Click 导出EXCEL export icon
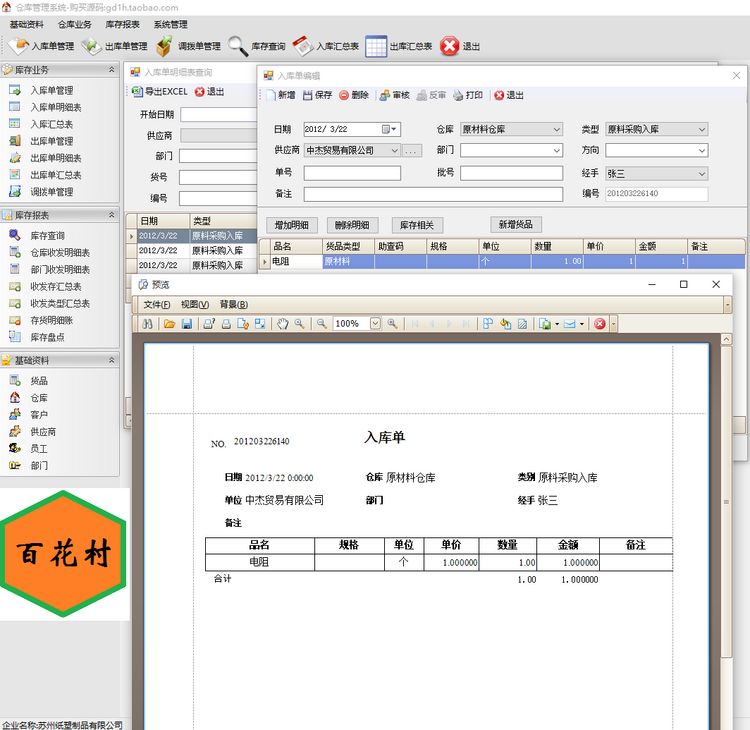 (160, 92)
